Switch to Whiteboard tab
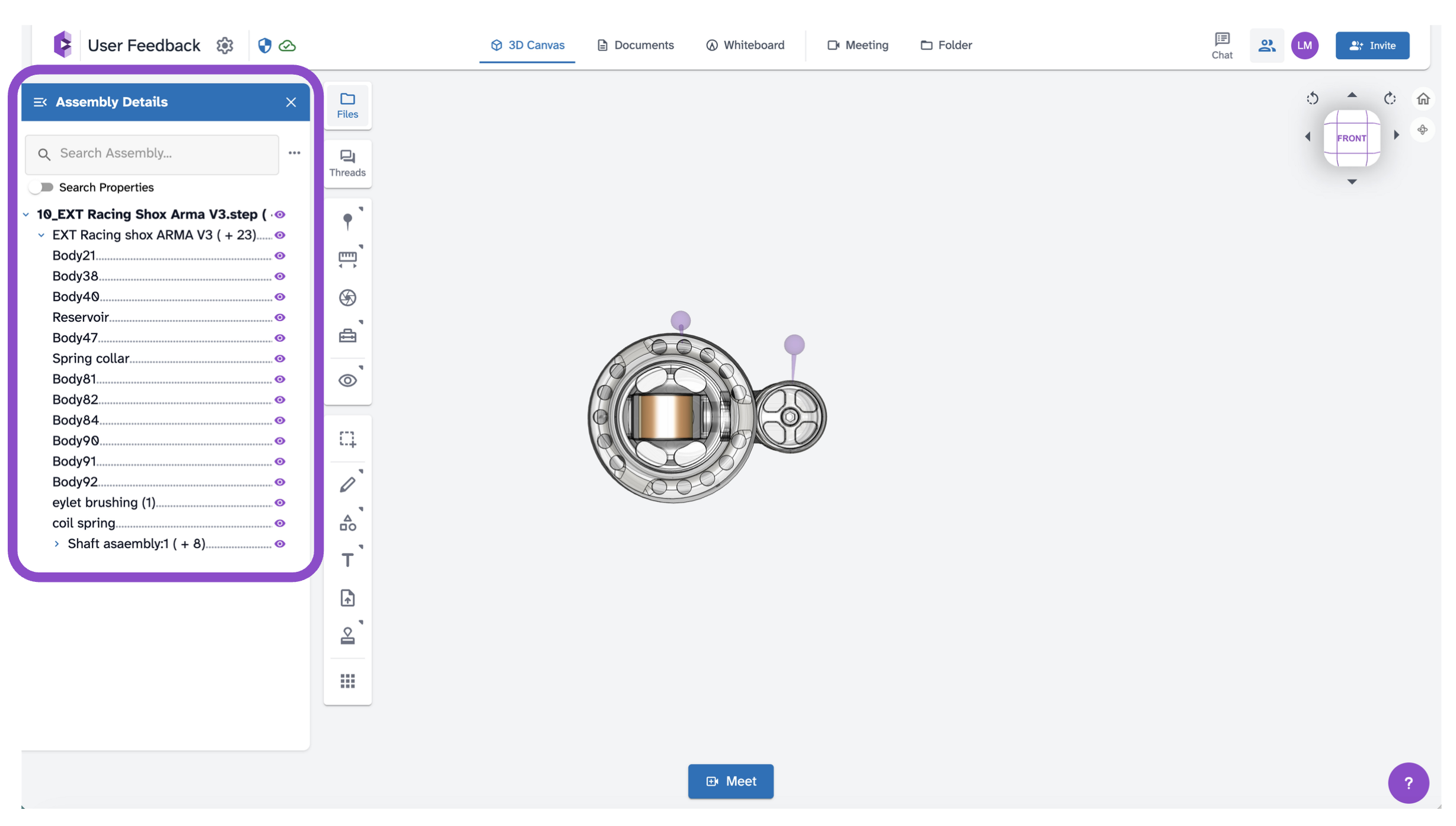Image resolution: width=1456 pixels, height=826 pixels. (x=745, y=45)
